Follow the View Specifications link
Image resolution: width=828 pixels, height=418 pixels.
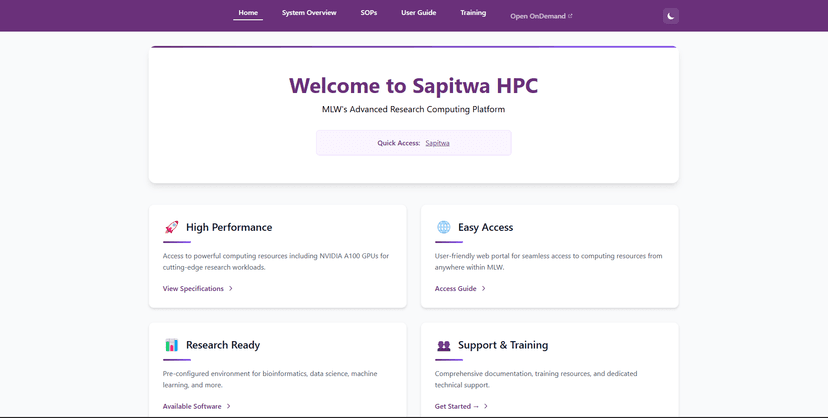pyautogui.click(x=193, y=288)
